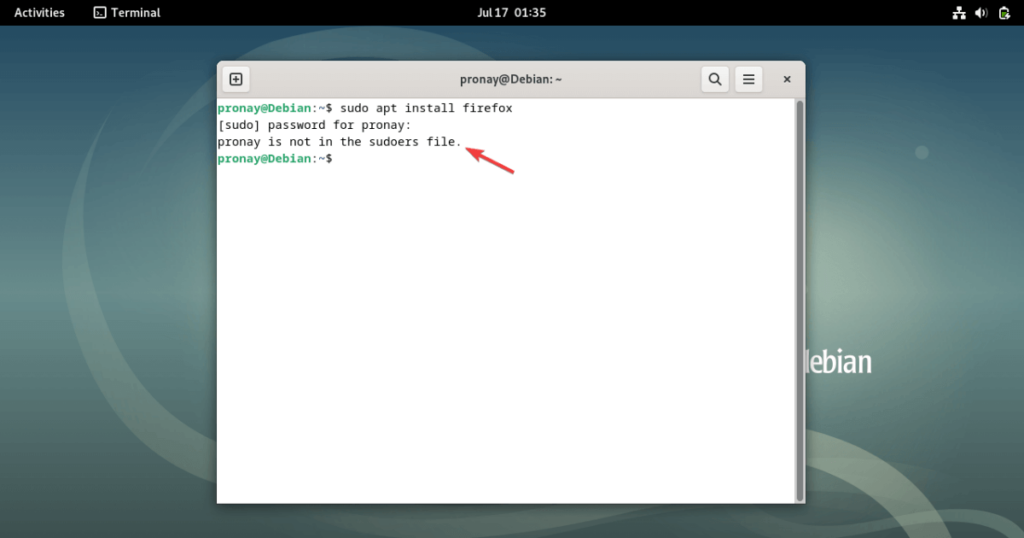
Task: Click the red arrow annotation
Action: click(x=490, y=160)
